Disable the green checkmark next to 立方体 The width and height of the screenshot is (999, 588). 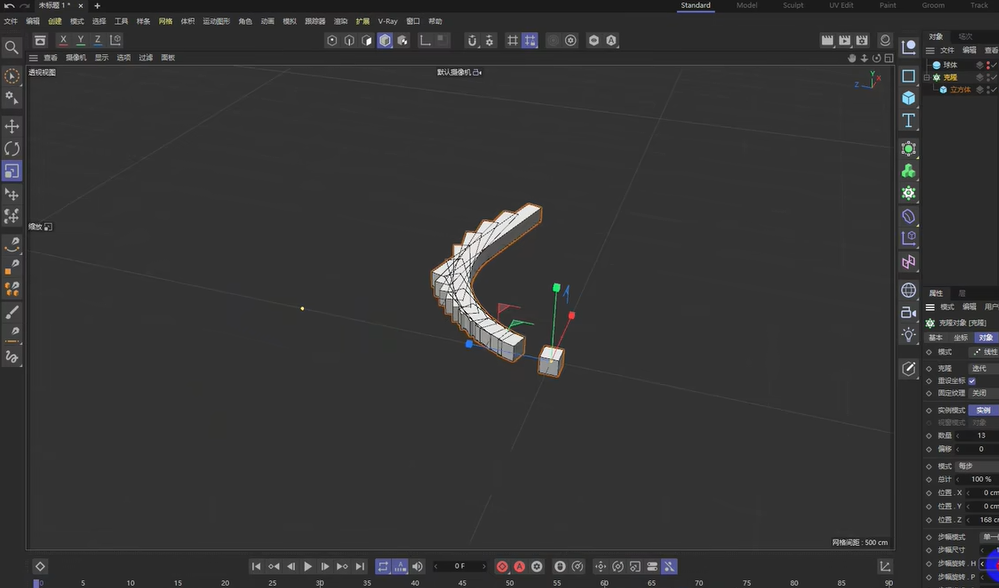coord(994,90)
